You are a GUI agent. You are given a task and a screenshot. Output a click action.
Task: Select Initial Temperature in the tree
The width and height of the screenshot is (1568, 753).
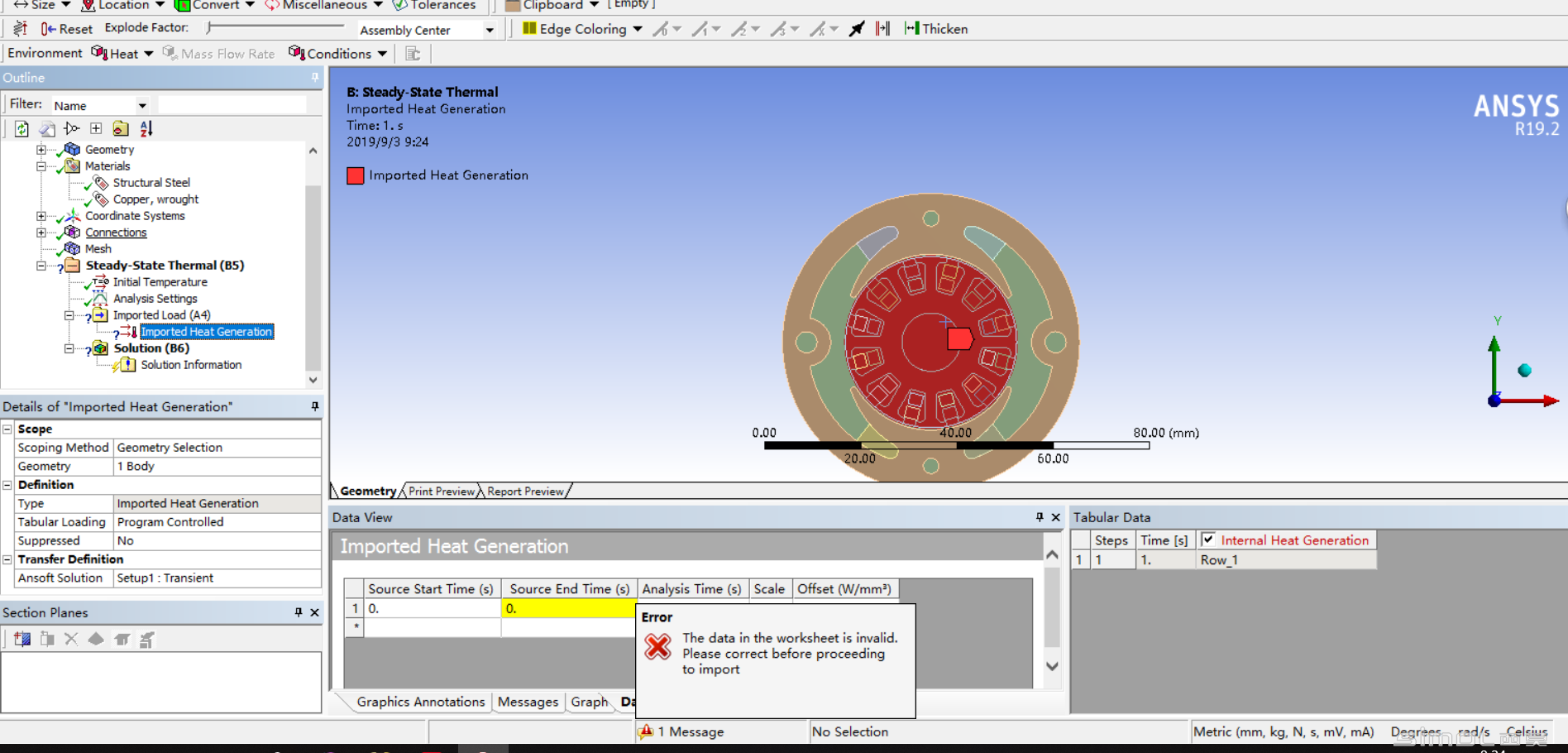pos(160,282)
